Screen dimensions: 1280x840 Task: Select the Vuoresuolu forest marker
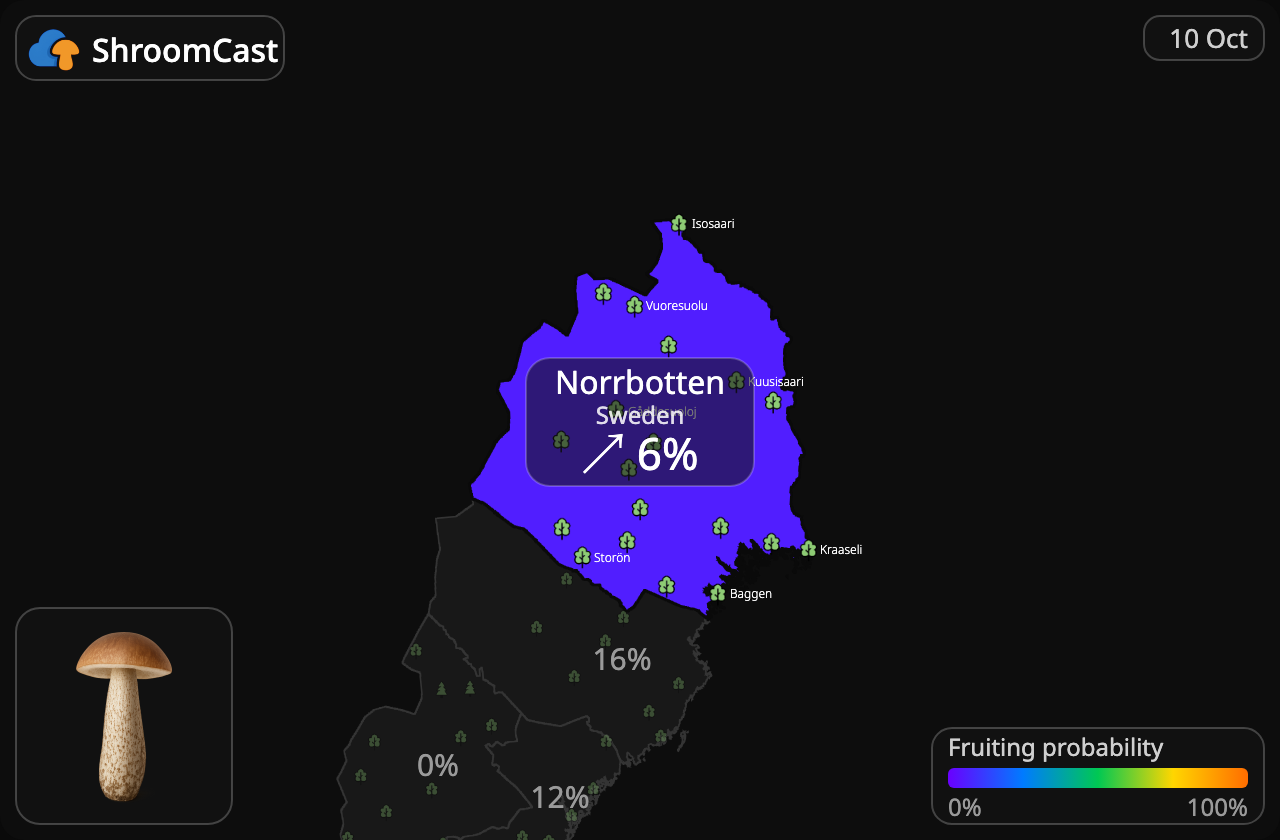click(634, 306)
